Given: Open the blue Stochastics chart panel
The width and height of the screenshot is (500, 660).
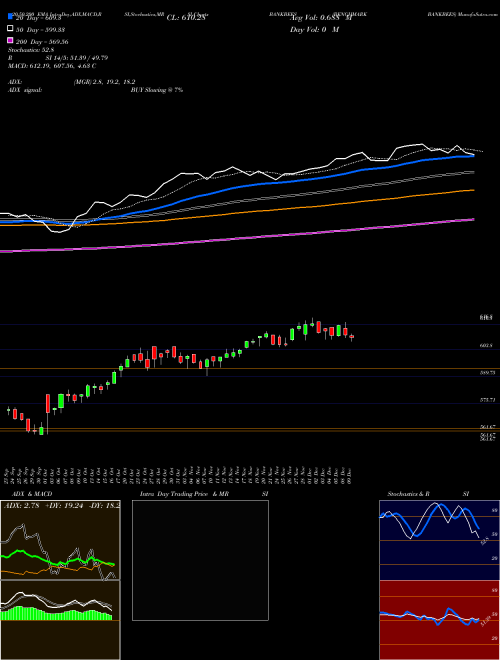Looking at the screenshot, I should (439, 540).
